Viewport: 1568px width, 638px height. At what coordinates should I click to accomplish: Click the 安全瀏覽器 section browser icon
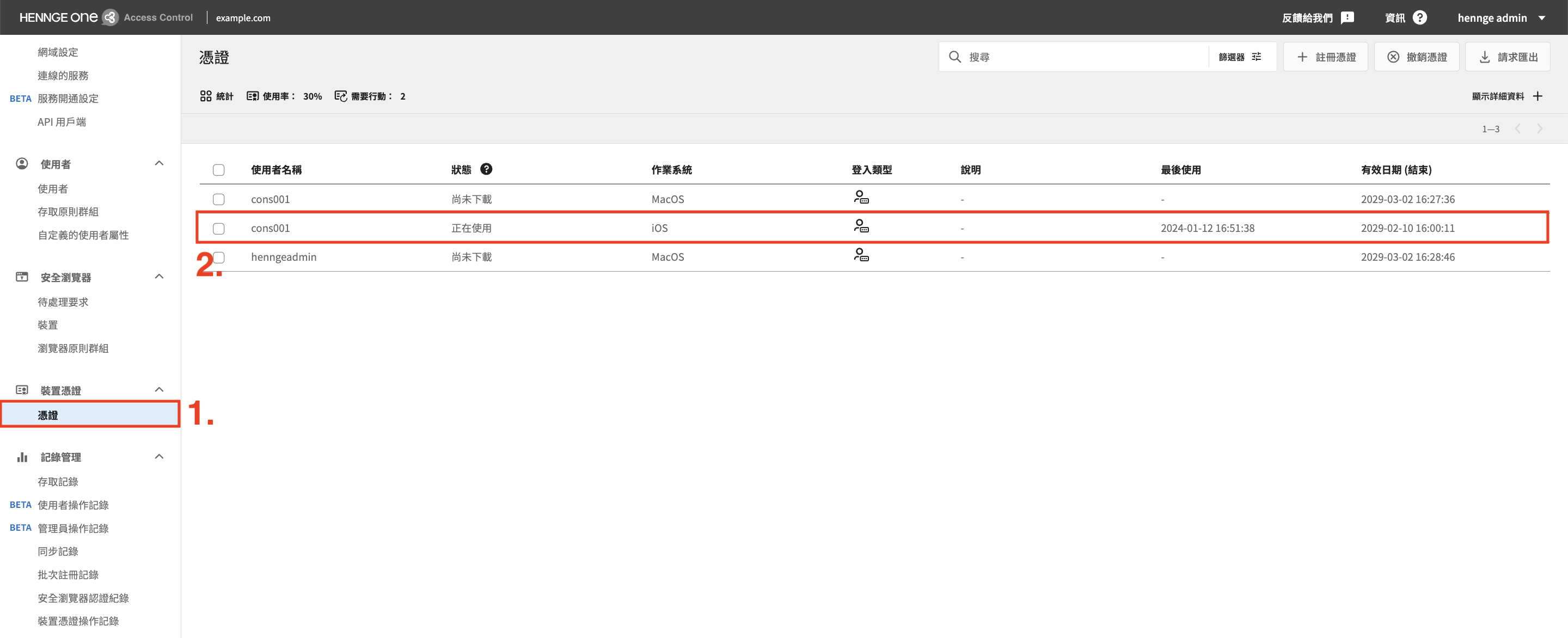coord(22,277)
